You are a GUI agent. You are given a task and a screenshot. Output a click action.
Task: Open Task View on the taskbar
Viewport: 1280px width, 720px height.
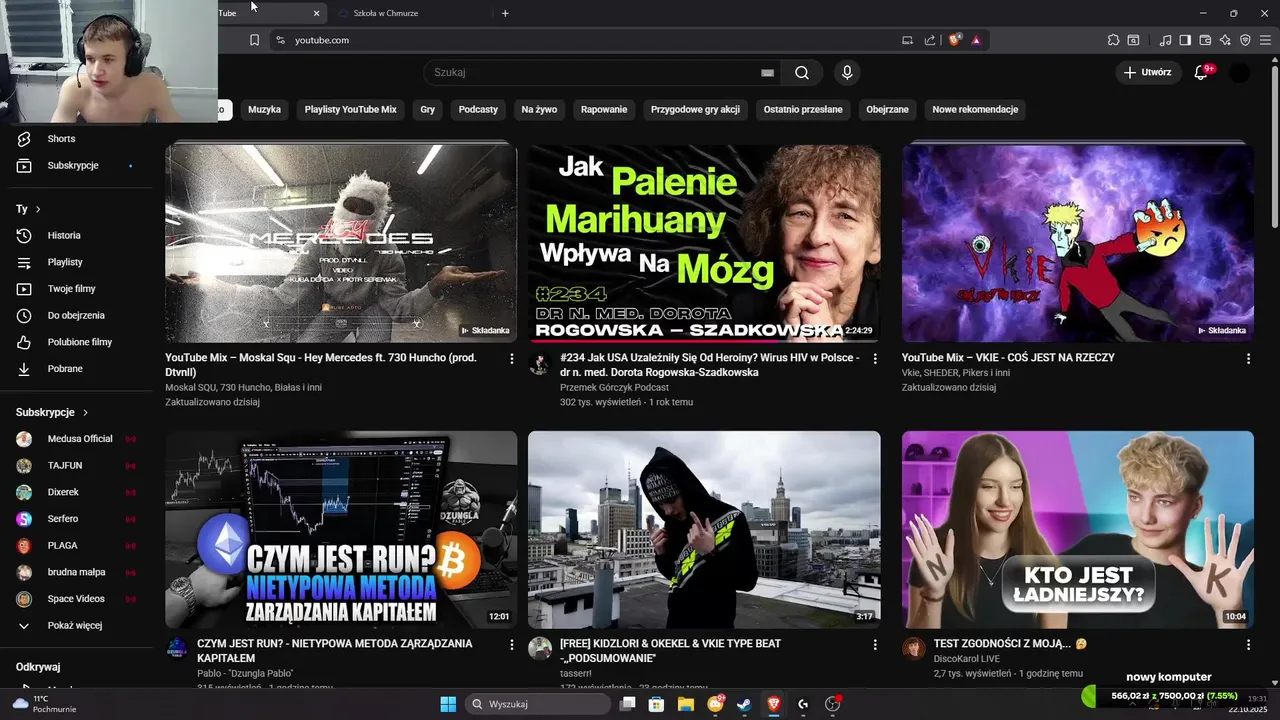(x=628, y=704)
